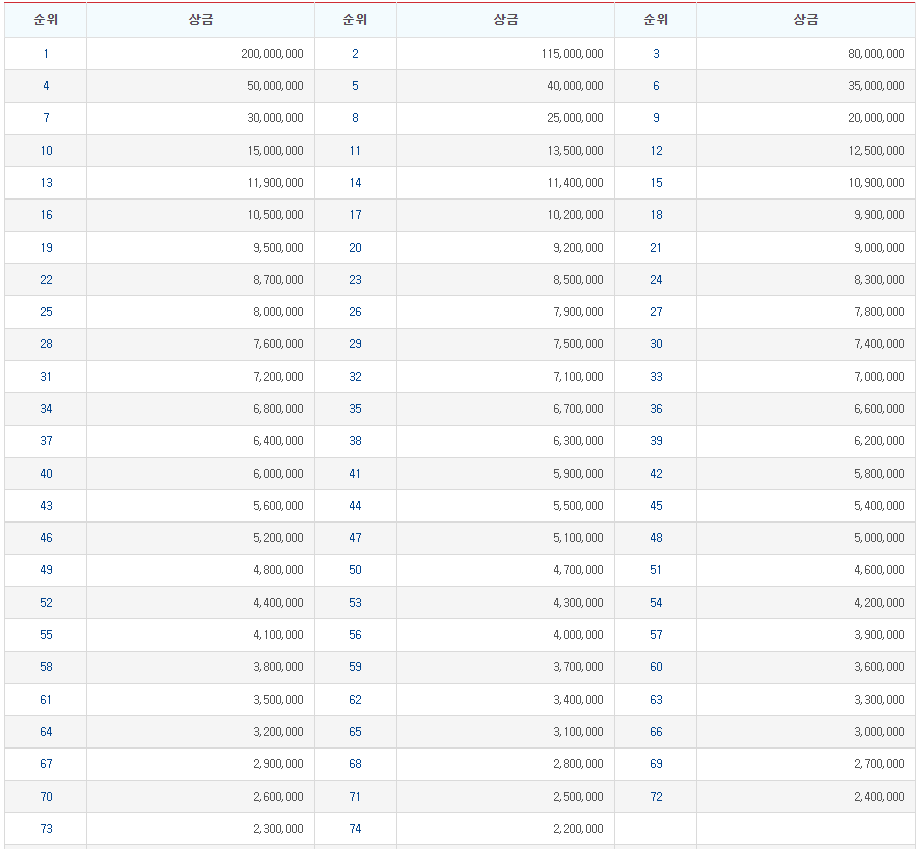The width and height of the screenshot is (922, 849).
Task: Click the prize 8,300,000
Action: click(x=879, y=279)
